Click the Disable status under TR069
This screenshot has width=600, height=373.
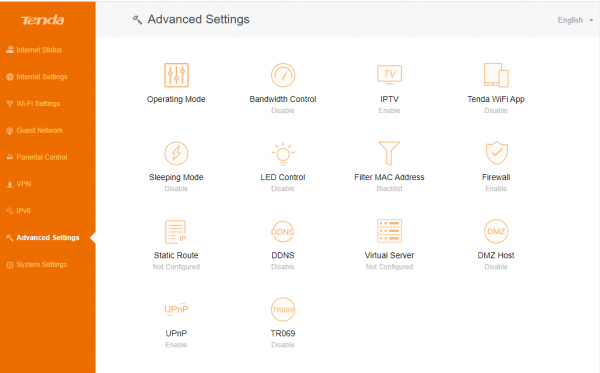click(x=283, y=345)
